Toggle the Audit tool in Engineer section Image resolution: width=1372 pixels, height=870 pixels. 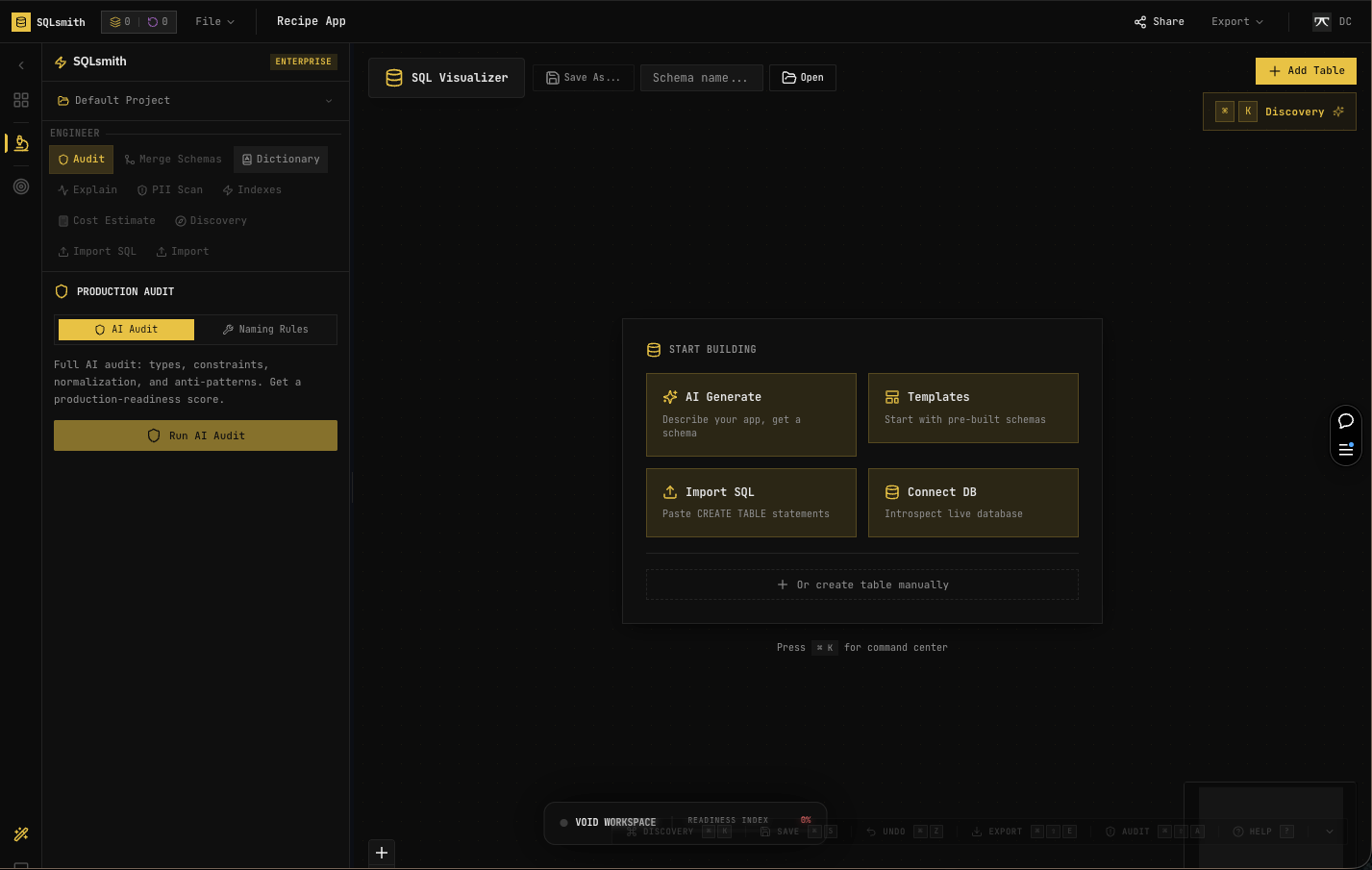click(82, 160)
